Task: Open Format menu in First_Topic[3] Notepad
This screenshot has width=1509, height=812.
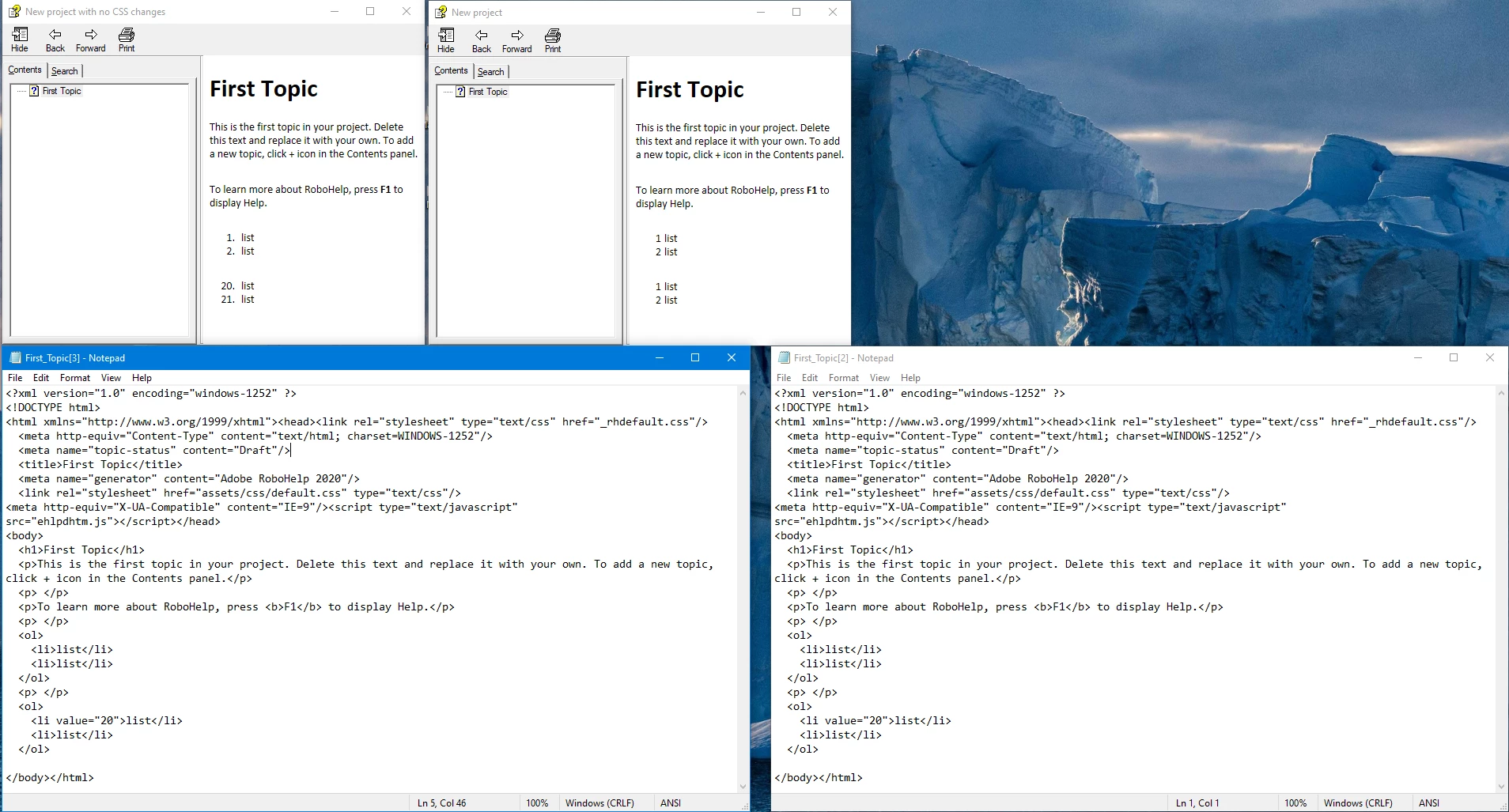Action: pos(75,378)
